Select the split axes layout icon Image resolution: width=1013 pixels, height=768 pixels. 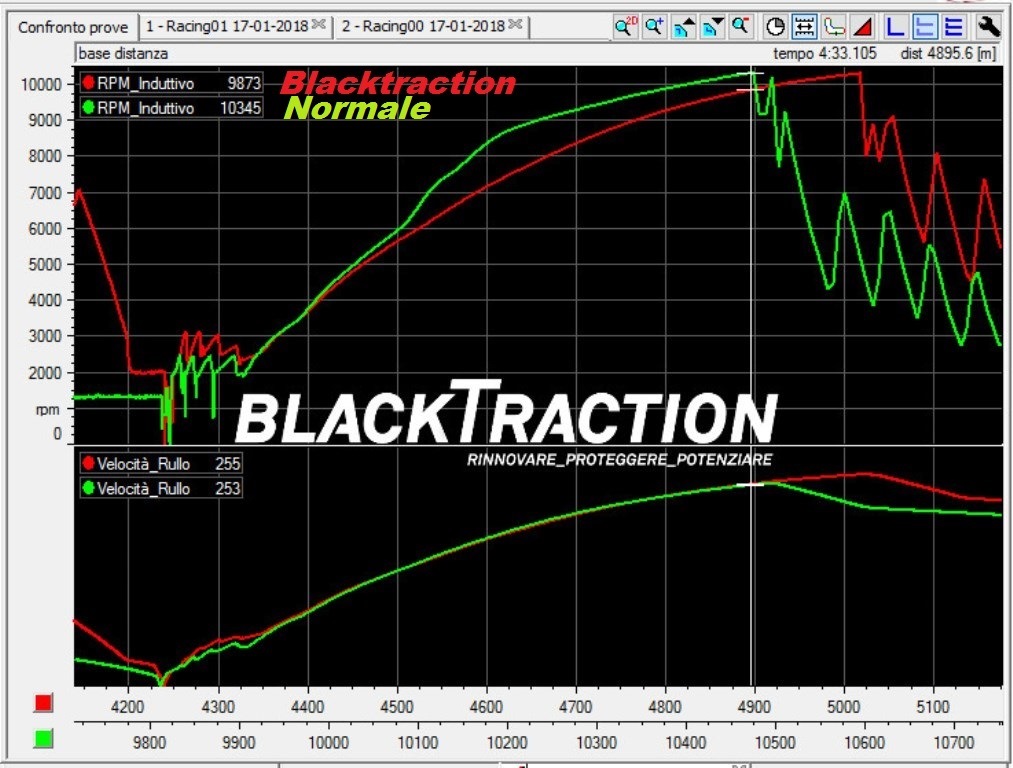click(x=924, y=27)
